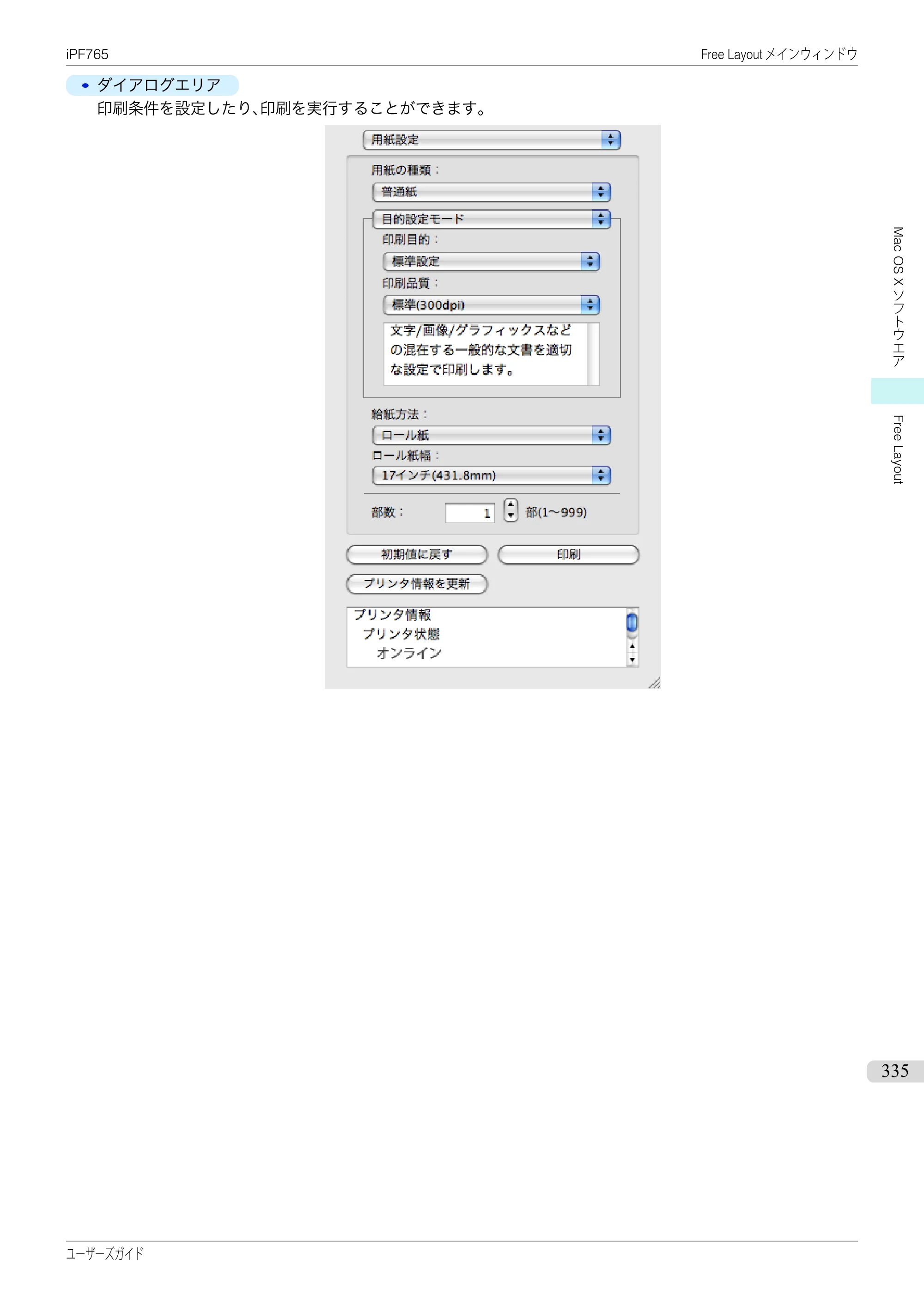Click the プリンタ情報 list scrollbar thumb
Viewport: 924px width, 1307px height.
[x=632, y=623]
